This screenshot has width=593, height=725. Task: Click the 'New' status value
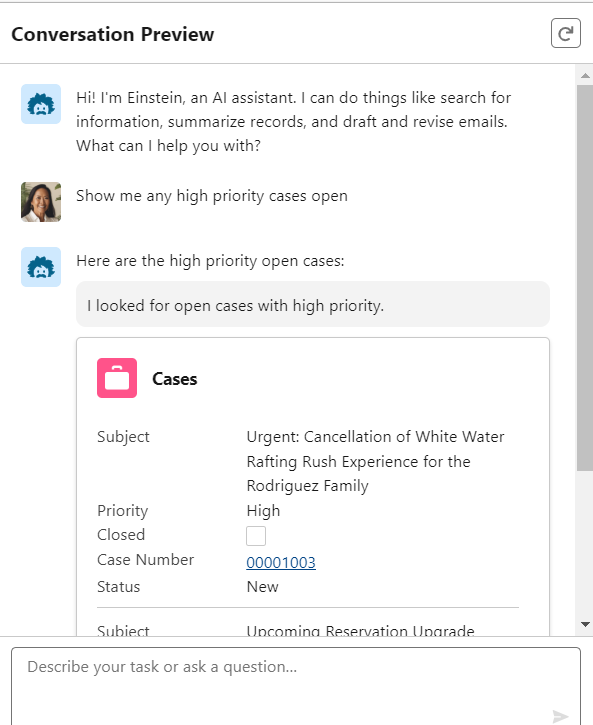click(263, 586)
